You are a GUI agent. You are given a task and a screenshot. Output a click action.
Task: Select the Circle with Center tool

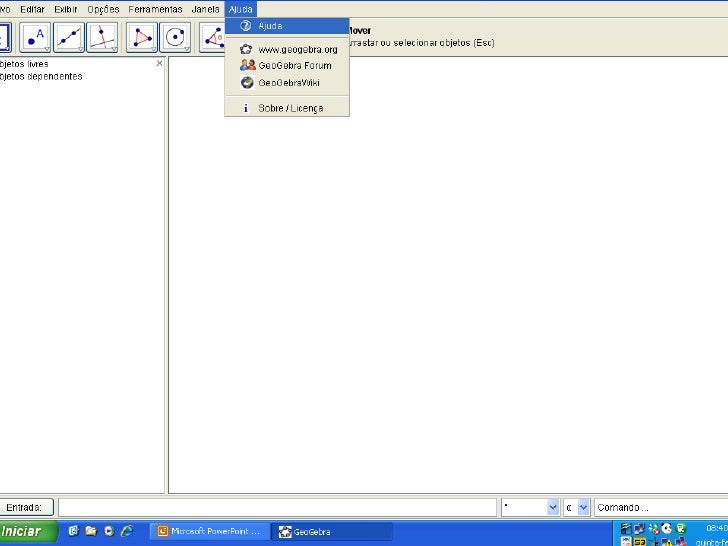175,38
